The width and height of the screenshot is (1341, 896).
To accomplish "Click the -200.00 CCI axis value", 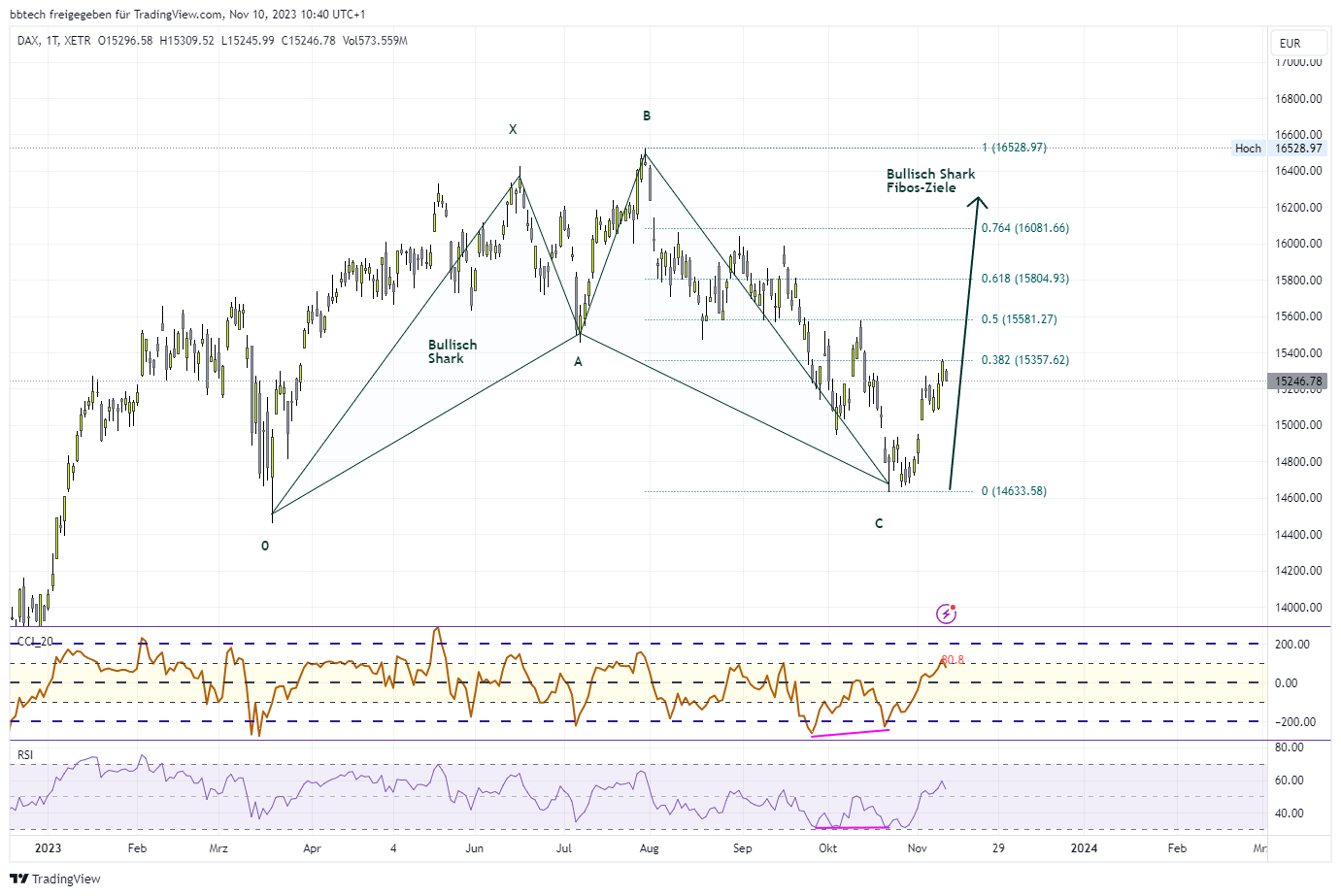I will pyautogui.click(x=1295, y=722).
